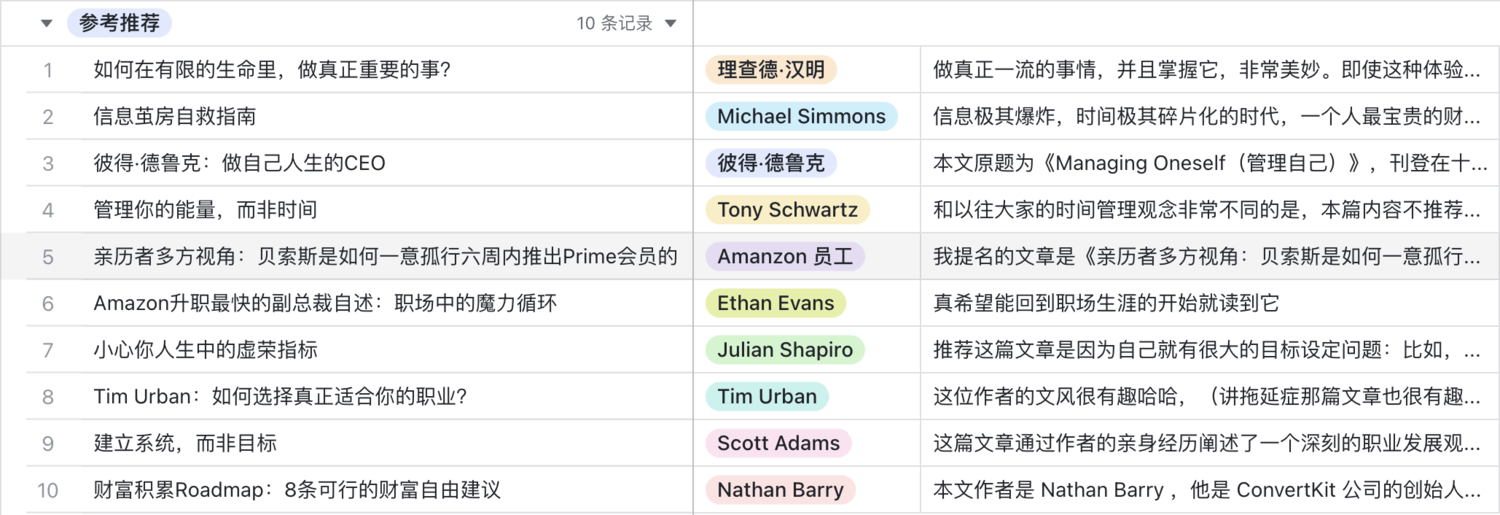The image size is (1500, 515).
Task: Click the Michael Simmons author tag
Action: click(801, 117)
